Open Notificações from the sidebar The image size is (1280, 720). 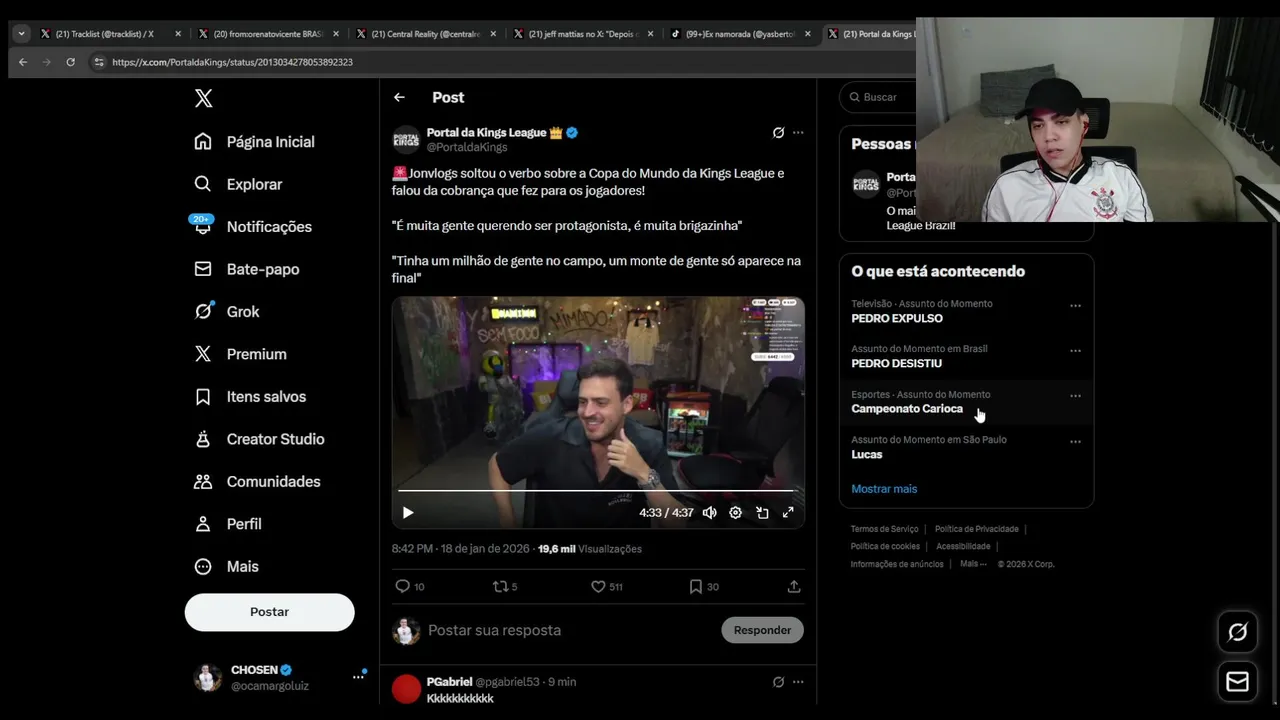point(253,227)
